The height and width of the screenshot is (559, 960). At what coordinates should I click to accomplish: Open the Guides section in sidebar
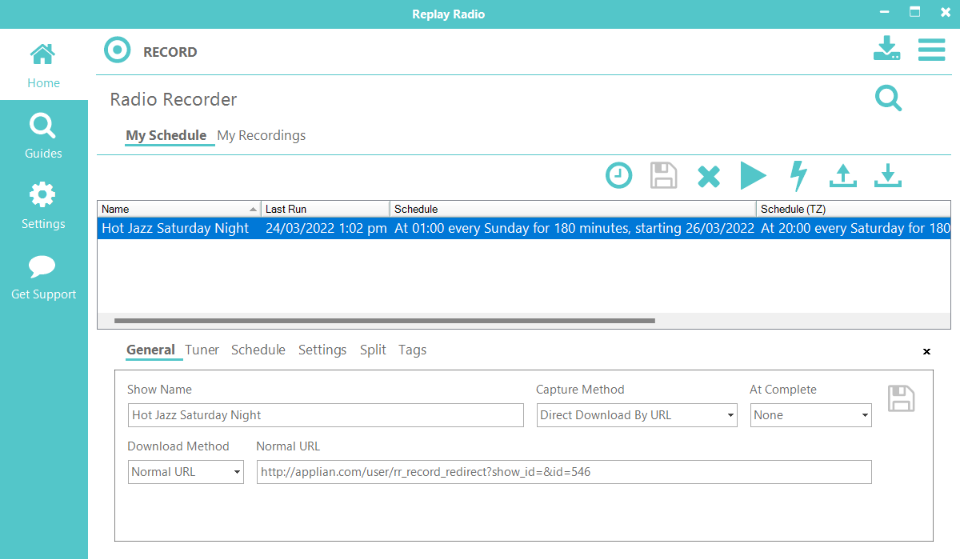[x=43, y=136]
